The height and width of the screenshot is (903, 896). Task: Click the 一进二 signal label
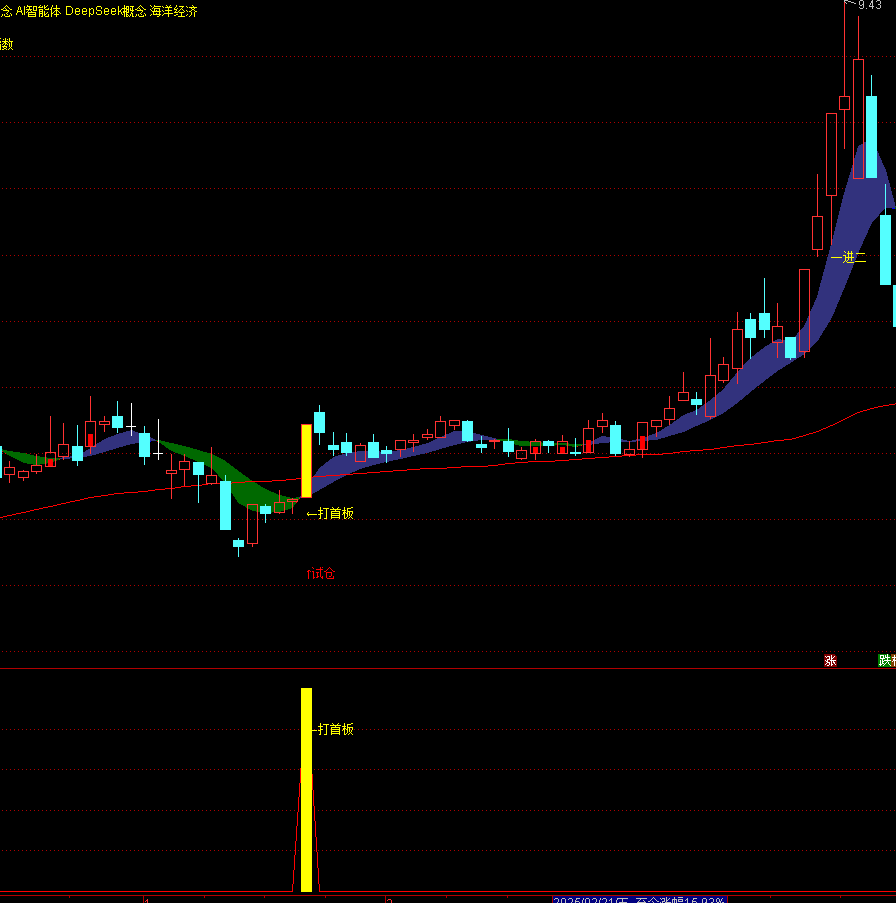(847, 257)
